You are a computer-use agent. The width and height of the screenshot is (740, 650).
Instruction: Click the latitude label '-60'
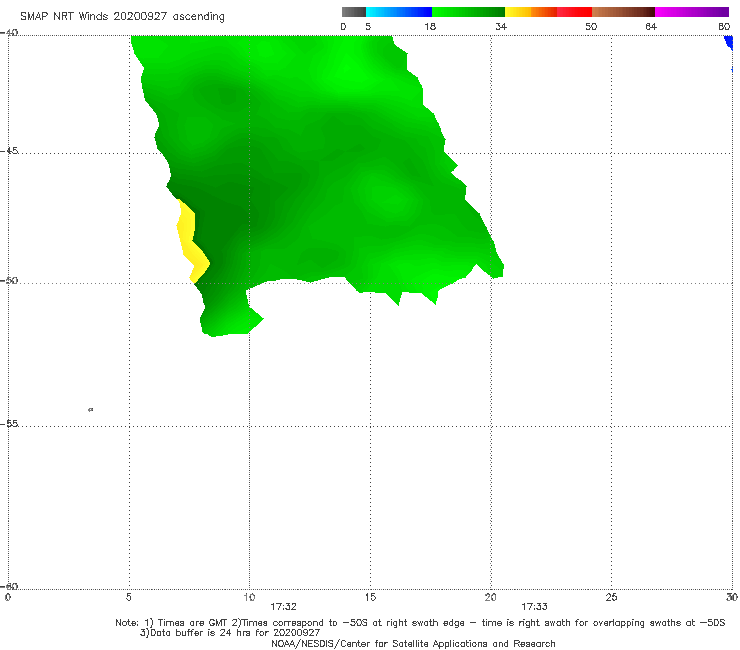coord(9,586)
